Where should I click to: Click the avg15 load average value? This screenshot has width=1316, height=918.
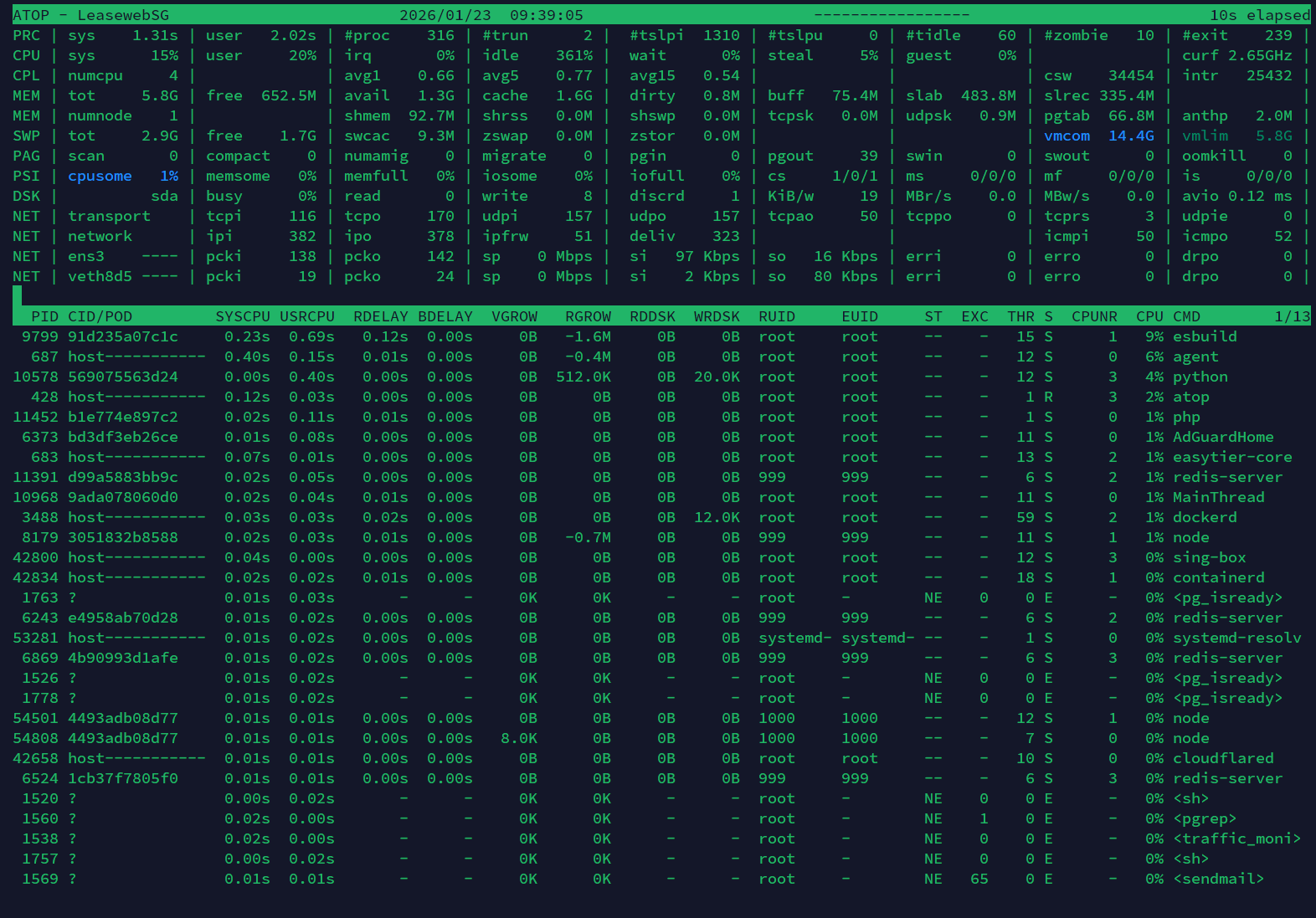point(722,75)
